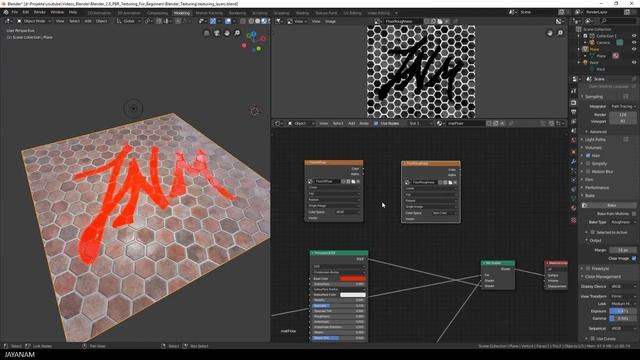Open the Blender logo menu
This screenshot has height=360, width=640.
(x=6, y=13)
